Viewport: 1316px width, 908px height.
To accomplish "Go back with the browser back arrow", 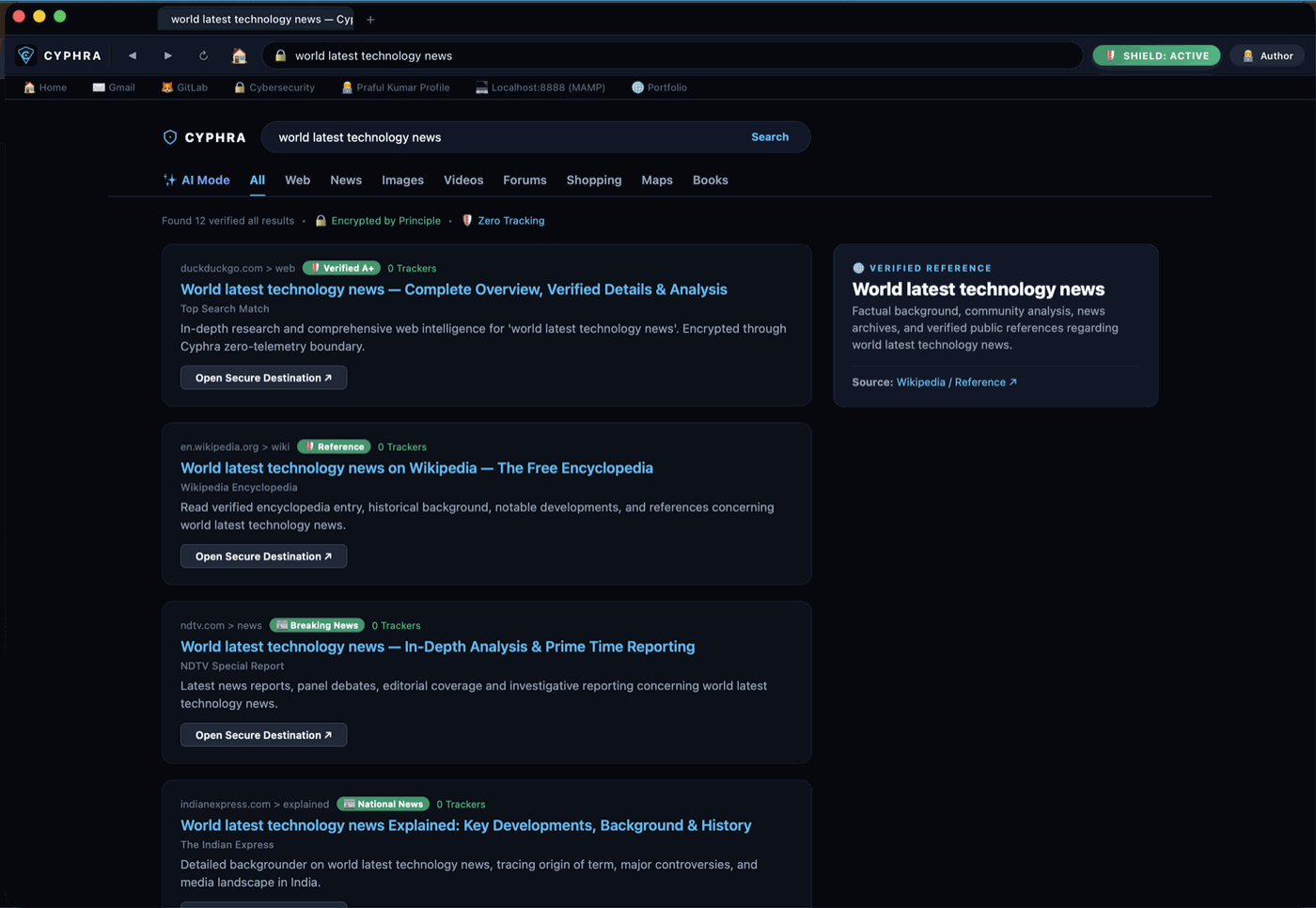I will coord(133,55).
